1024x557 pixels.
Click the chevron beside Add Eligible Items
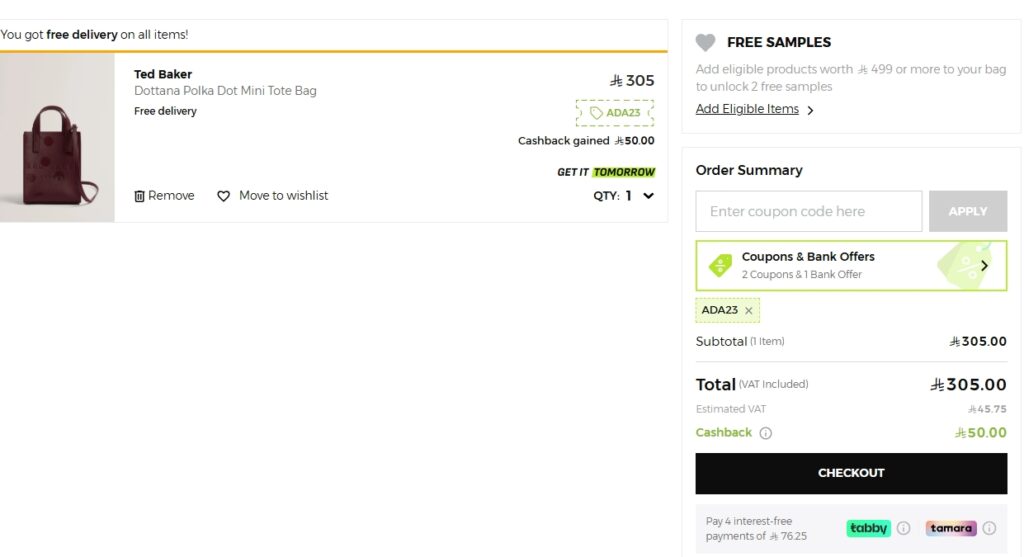810,110
